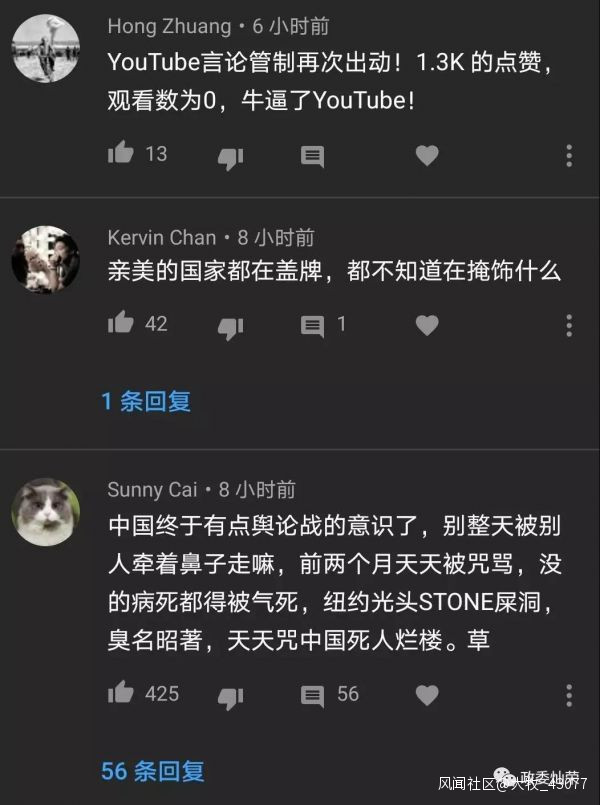Expand the 56 条回复 replies link
This screenshot has height=805, width=600.
(x=152, y=771)
